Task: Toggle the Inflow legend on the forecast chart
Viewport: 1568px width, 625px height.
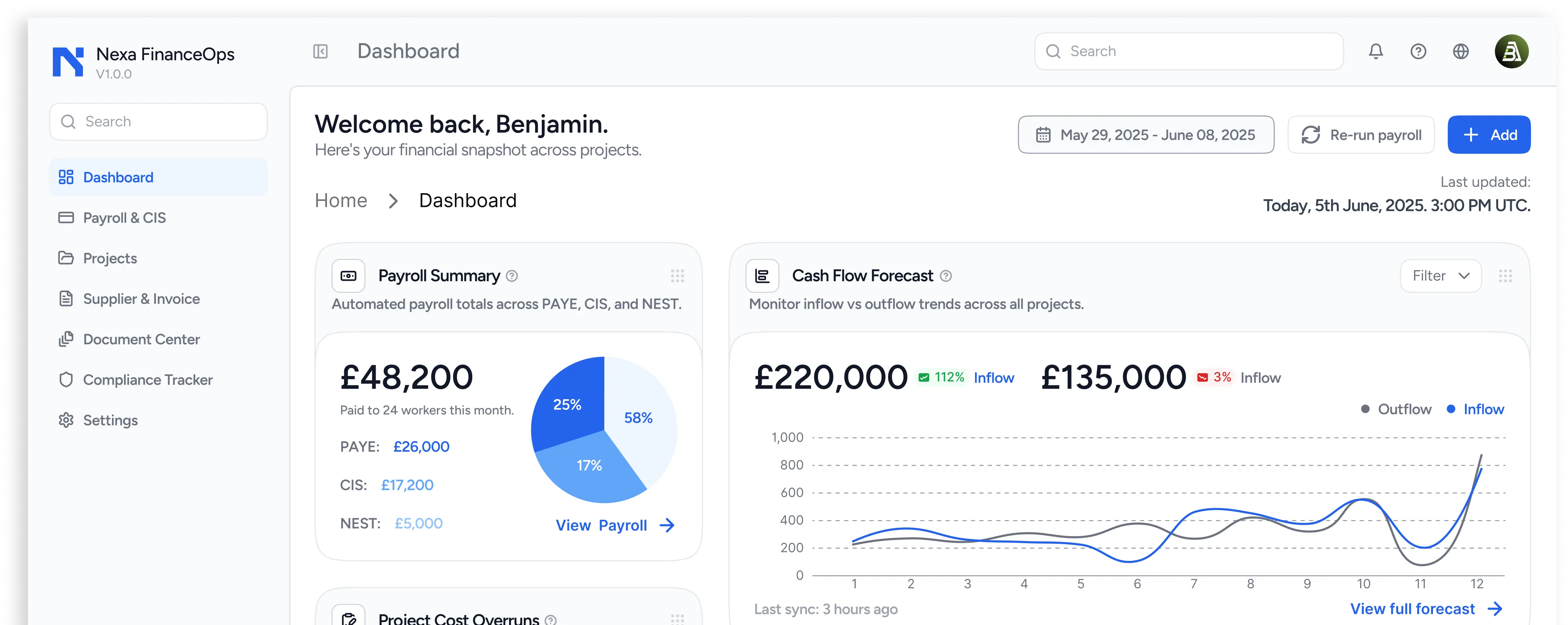Action: click(x=1475, y=408)
